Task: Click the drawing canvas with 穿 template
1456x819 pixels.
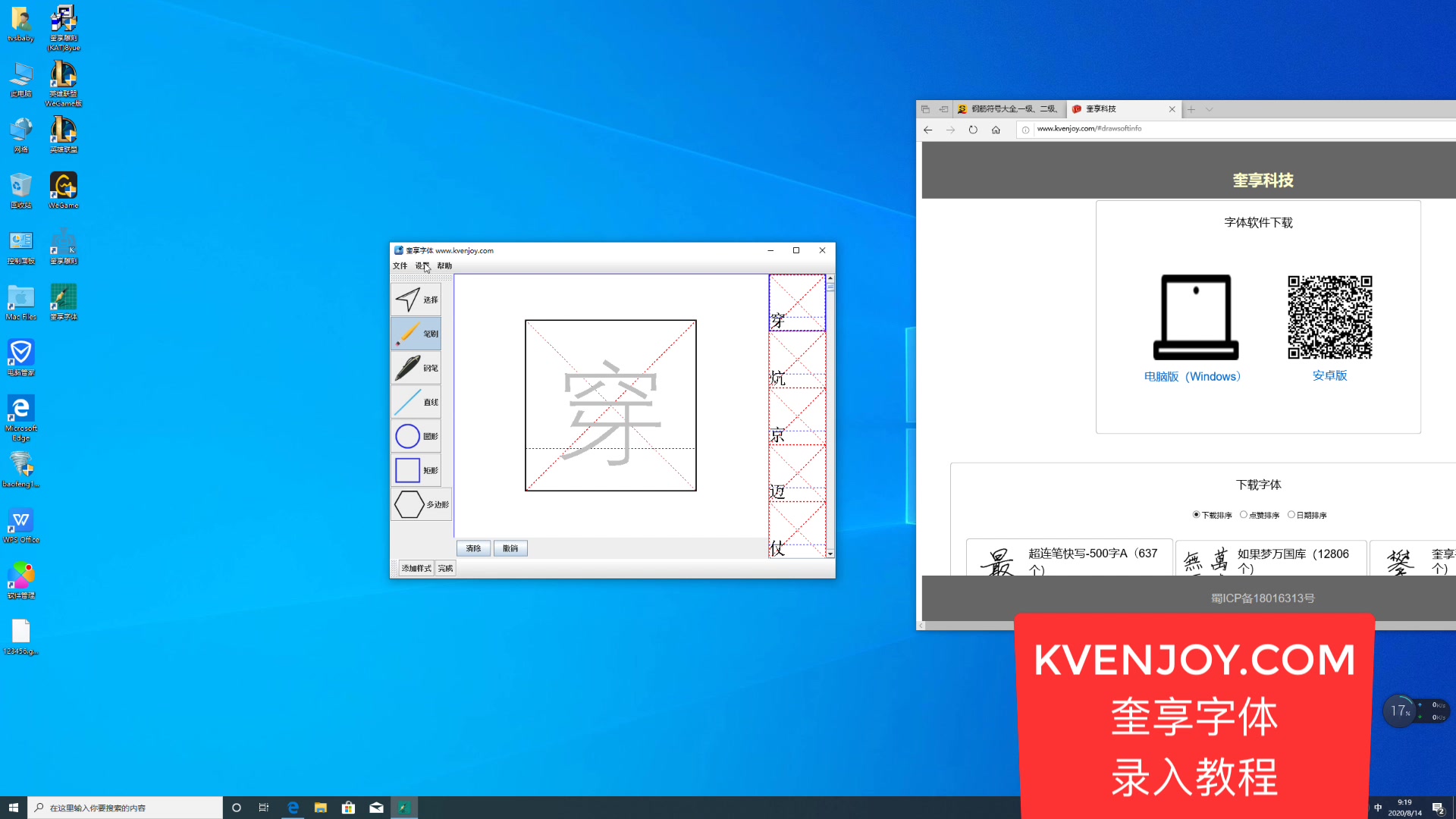Action: coord(610,406)
